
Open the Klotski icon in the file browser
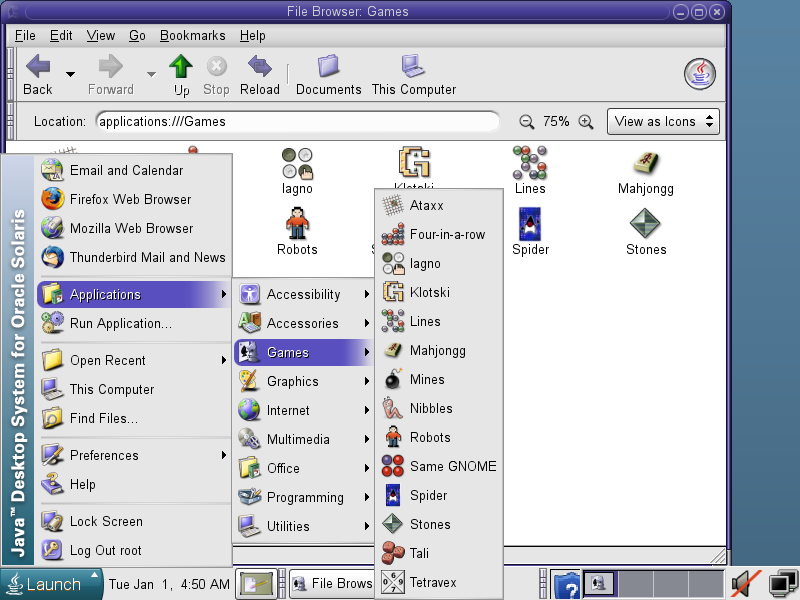tap(414, 163)
